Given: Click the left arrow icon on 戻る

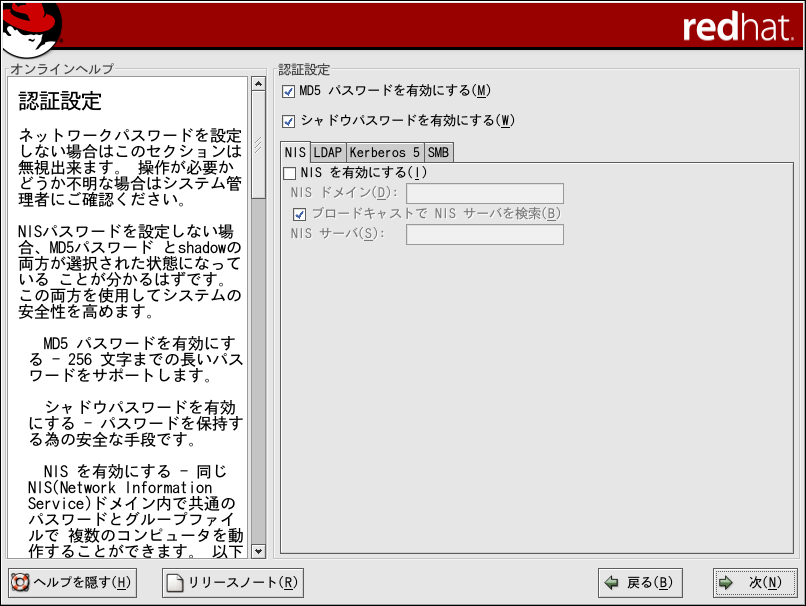Looking at the screenshot, I should [x=611, y=582].
